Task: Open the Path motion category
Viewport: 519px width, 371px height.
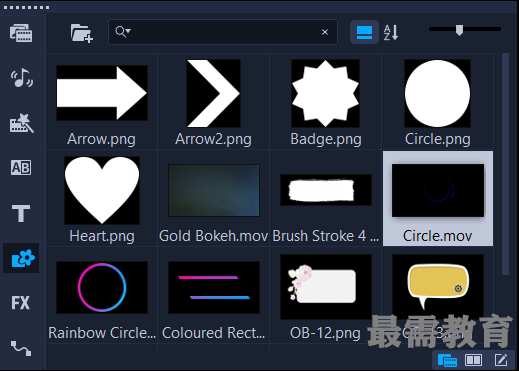Action: [x=21, y=348]
